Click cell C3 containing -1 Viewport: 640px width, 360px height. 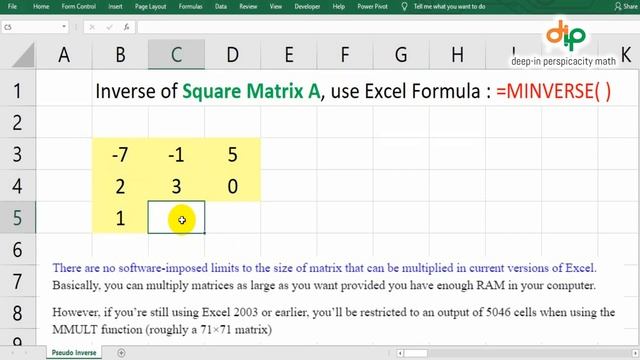click(x=176, y=154)
